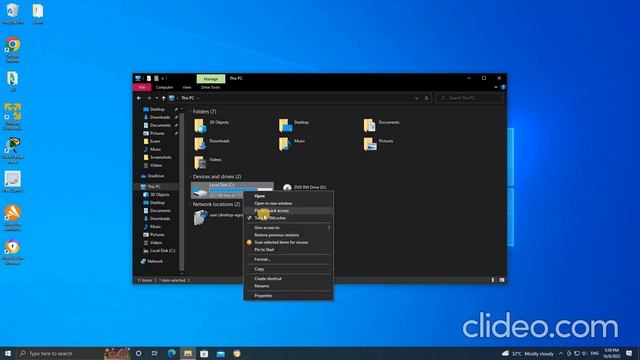Open recent locations dropdown next to Forward

157,98
